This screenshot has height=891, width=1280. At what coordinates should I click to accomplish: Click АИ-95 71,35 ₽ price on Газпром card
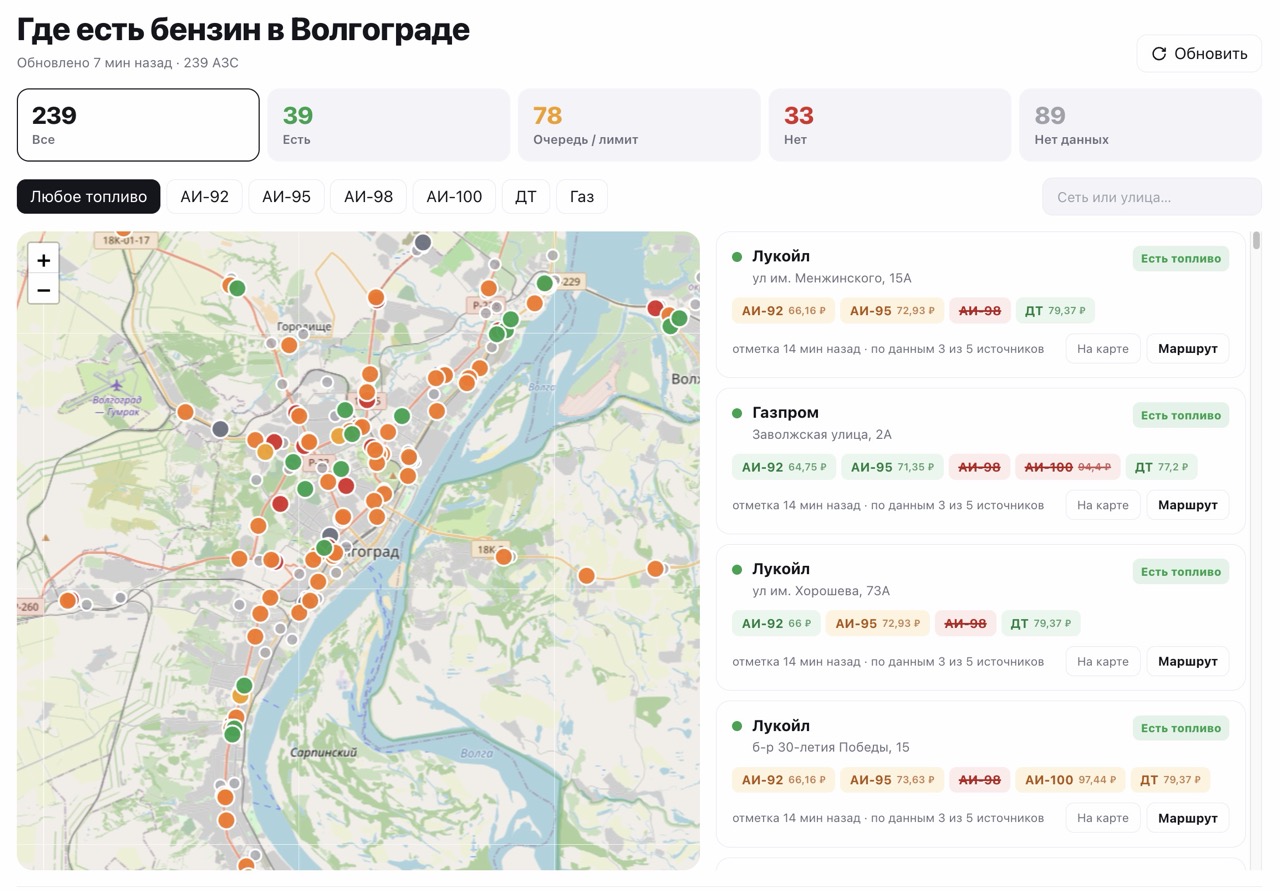[892, 467]
